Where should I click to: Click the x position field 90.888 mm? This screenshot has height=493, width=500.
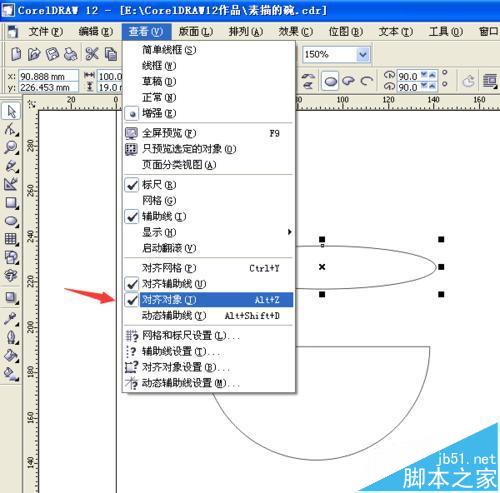point(48,76)
